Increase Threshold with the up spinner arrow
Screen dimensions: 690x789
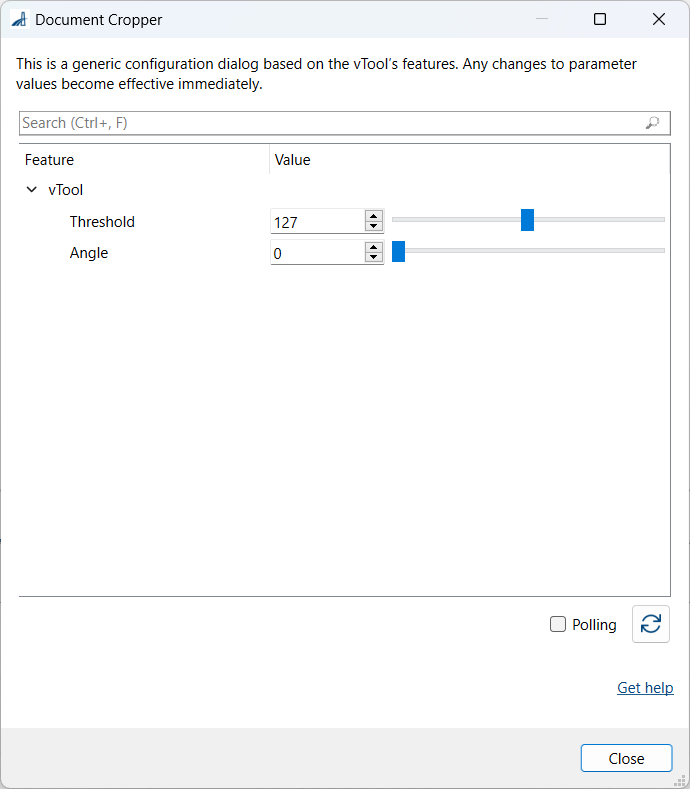tap(373, 216)
